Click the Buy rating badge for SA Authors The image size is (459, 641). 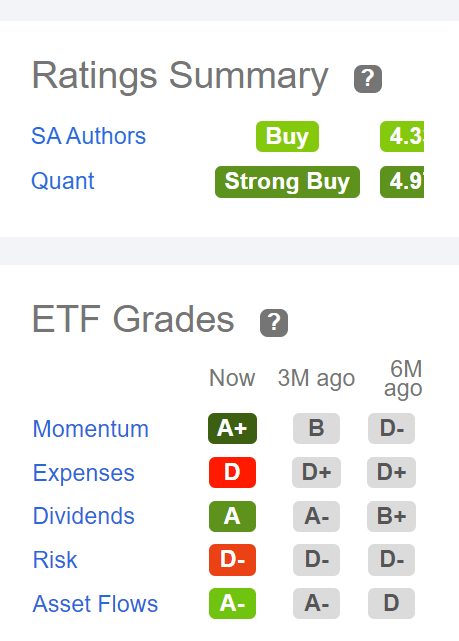pyautogui.click(x=287, y=137)
